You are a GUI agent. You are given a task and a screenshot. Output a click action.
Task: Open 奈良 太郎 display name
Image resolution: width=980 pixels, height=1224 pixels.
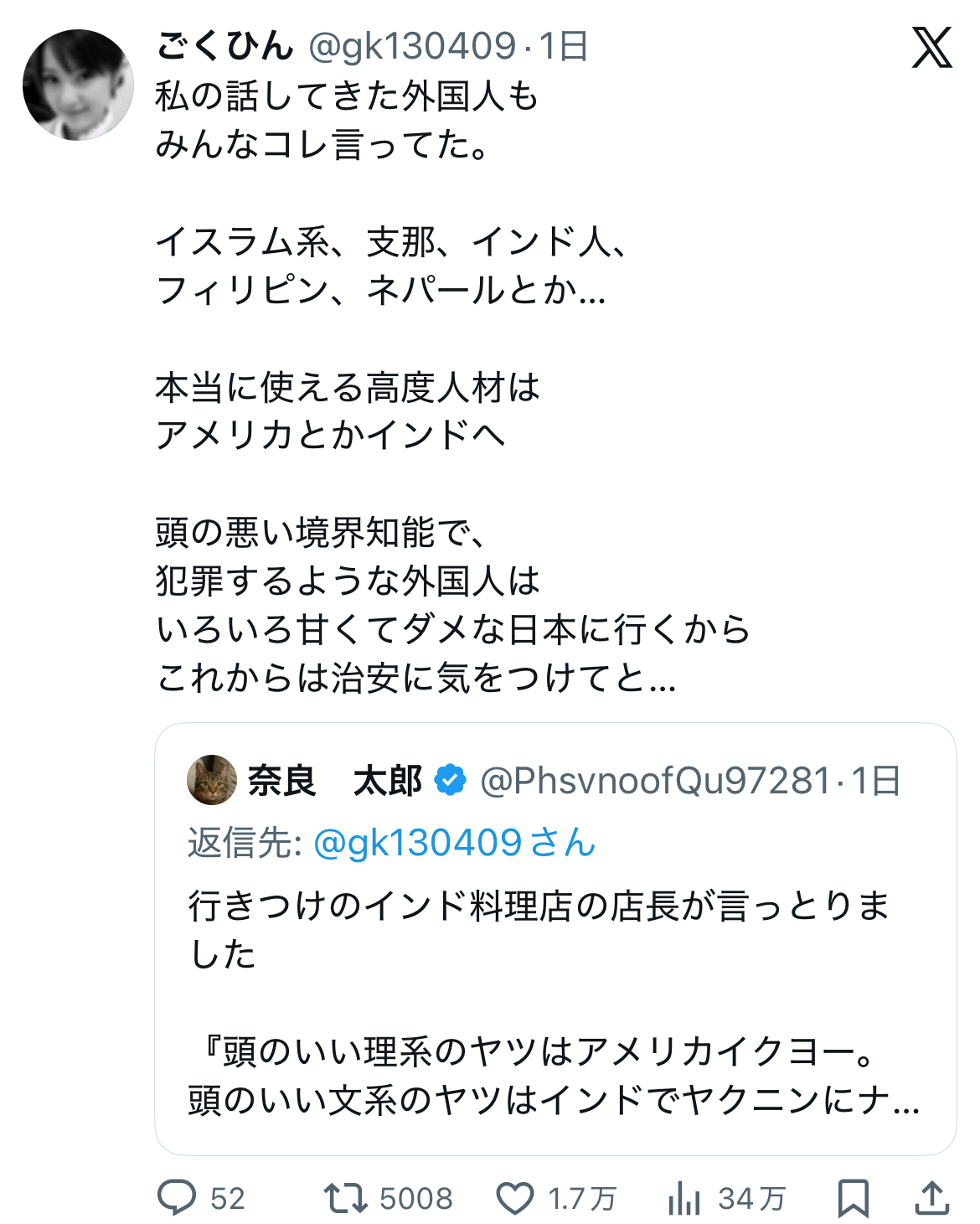pos(334,781)
